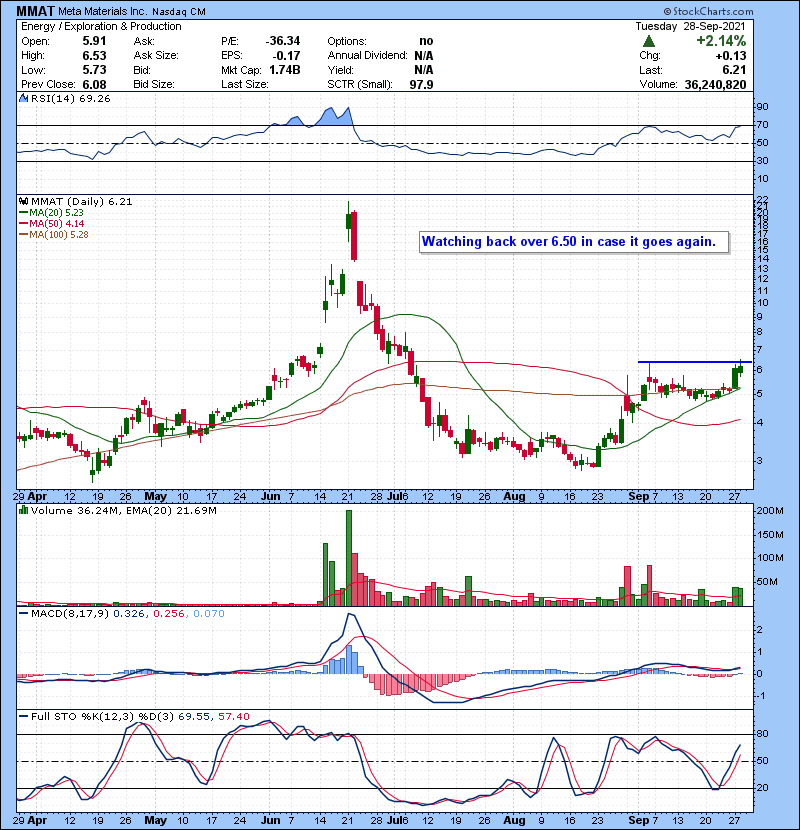Click the Low value 5.73
800x830 pixels.
click(x=94, y=70)
